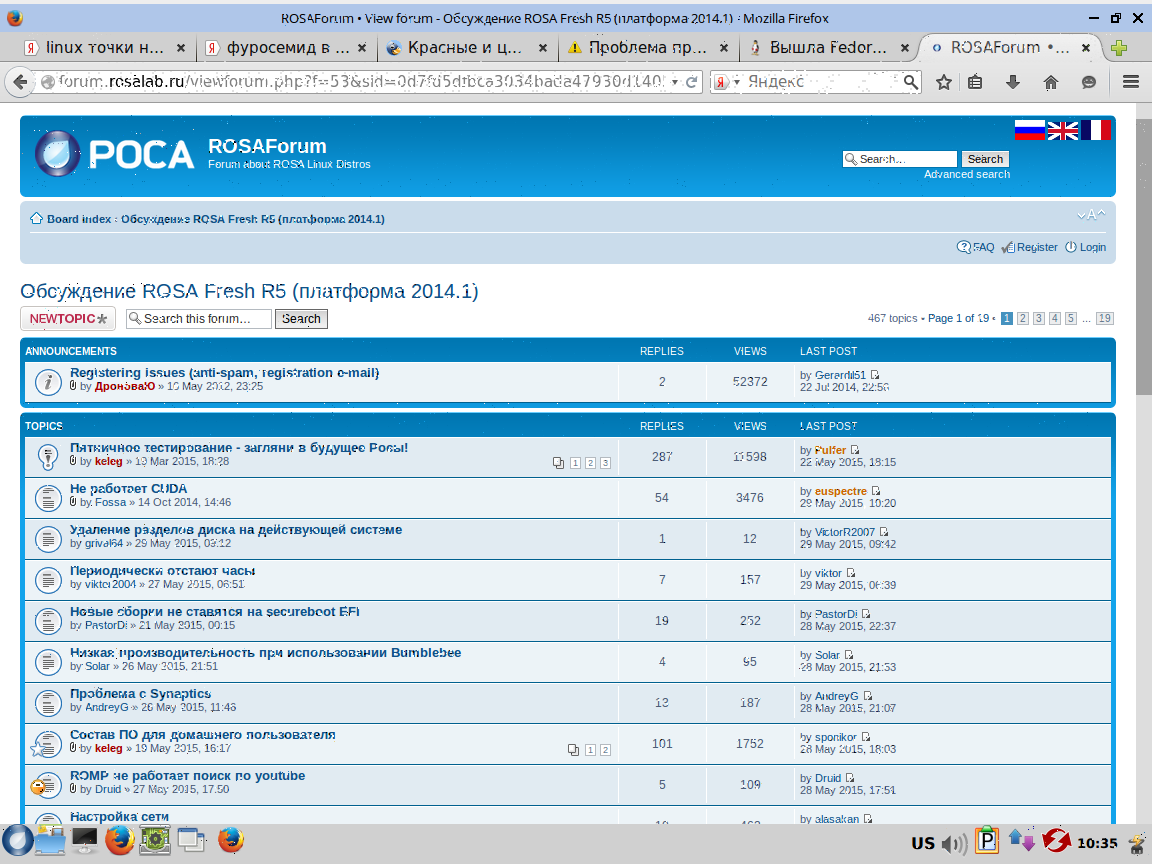Click the NEWTOPIC button
This screenshot has width=1152, height=864.
(x=68, y=319)
